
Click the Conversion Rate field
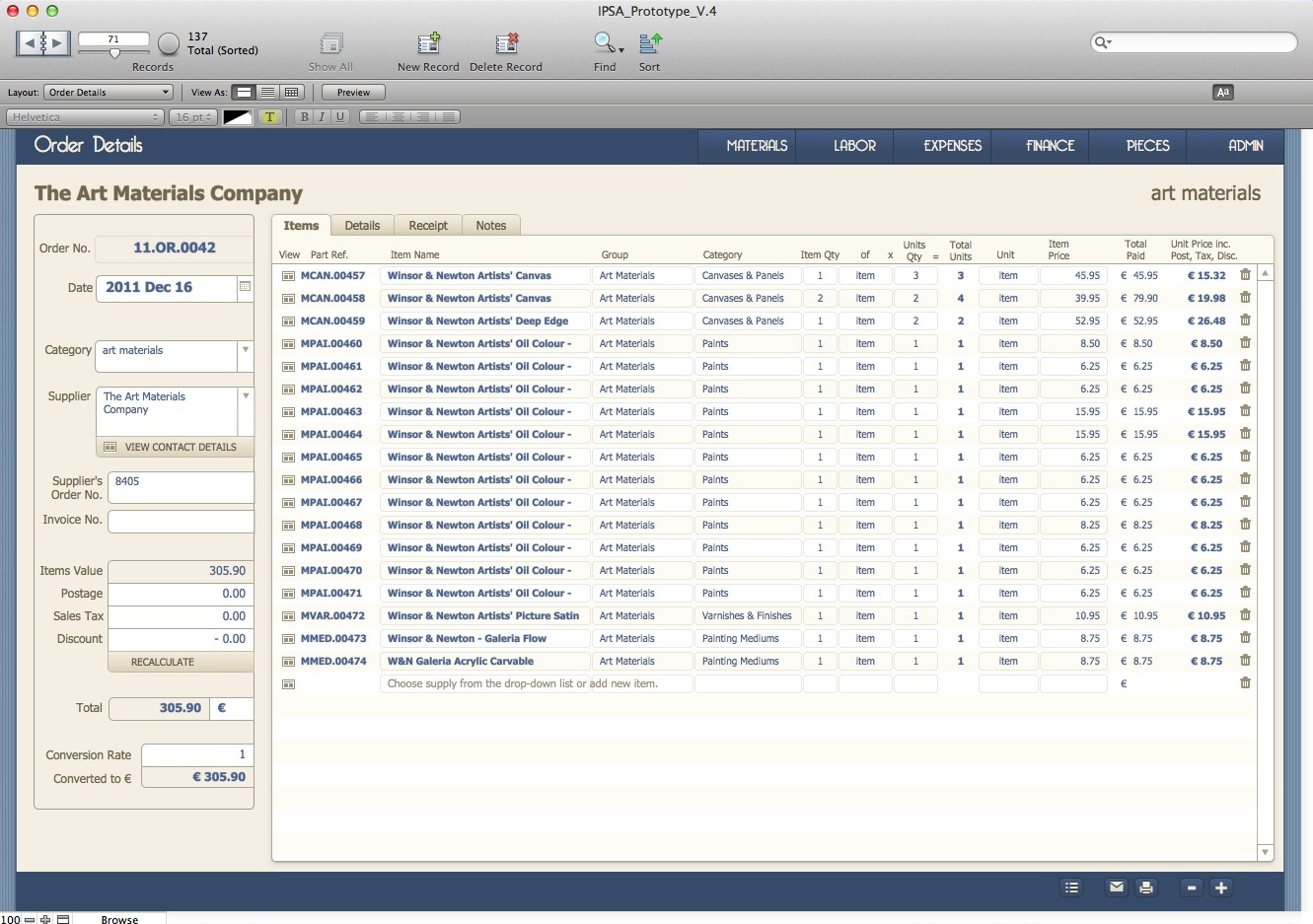(x=197, y=754)
